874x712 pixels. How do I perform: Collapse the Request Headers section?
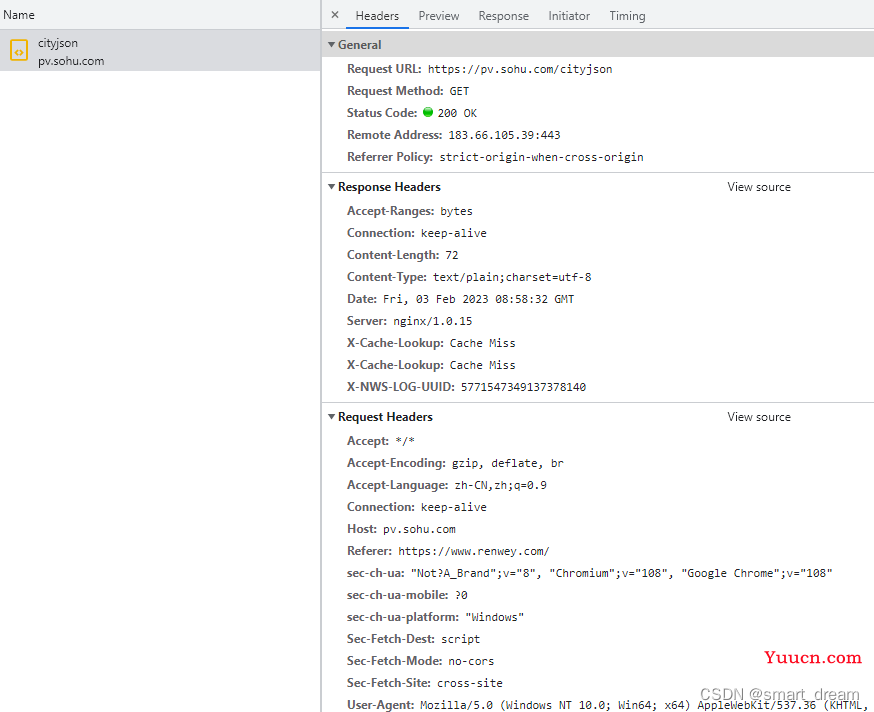[332, 416]
